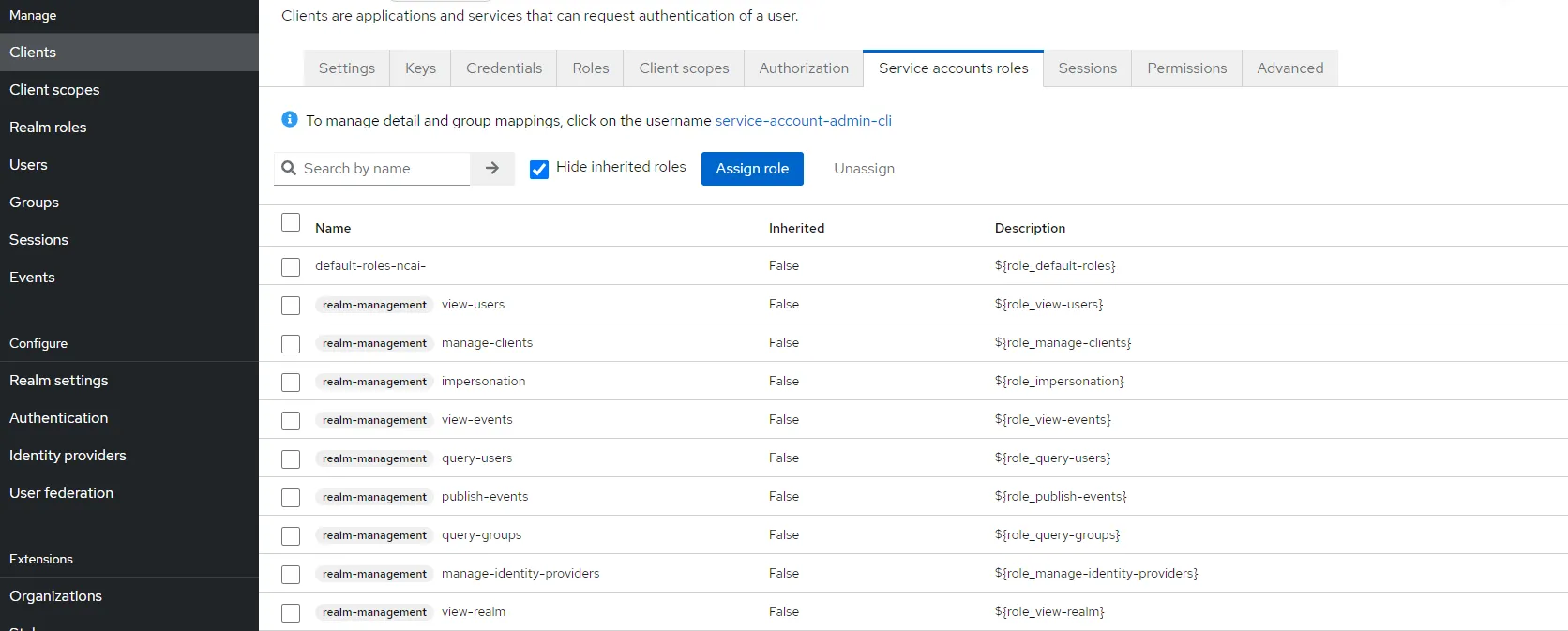This screenshot has height=631, width=1568.
Task: Click the search arrow submit button
Action: tap(492, 169)
